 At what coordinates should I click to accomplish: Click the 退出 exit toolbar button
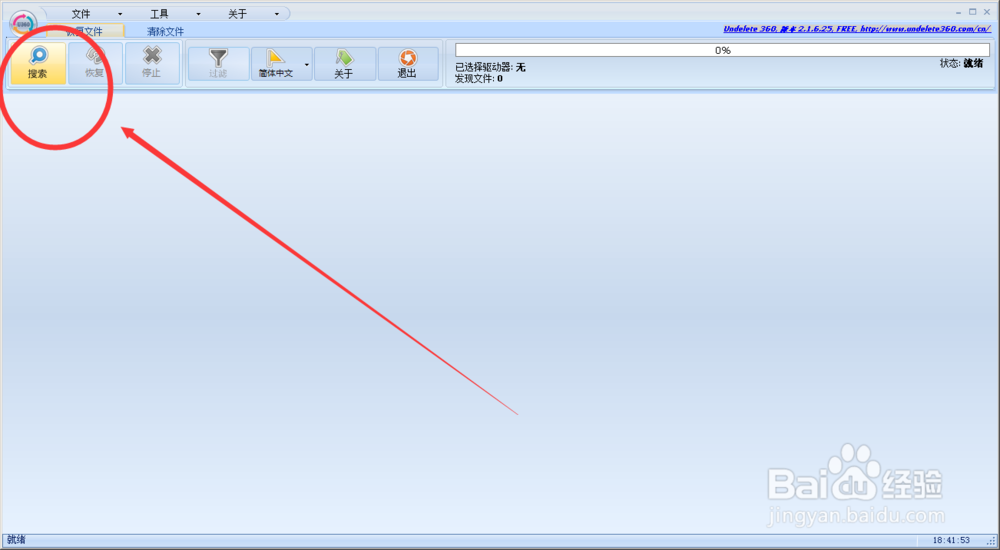[x=408, y=64]
